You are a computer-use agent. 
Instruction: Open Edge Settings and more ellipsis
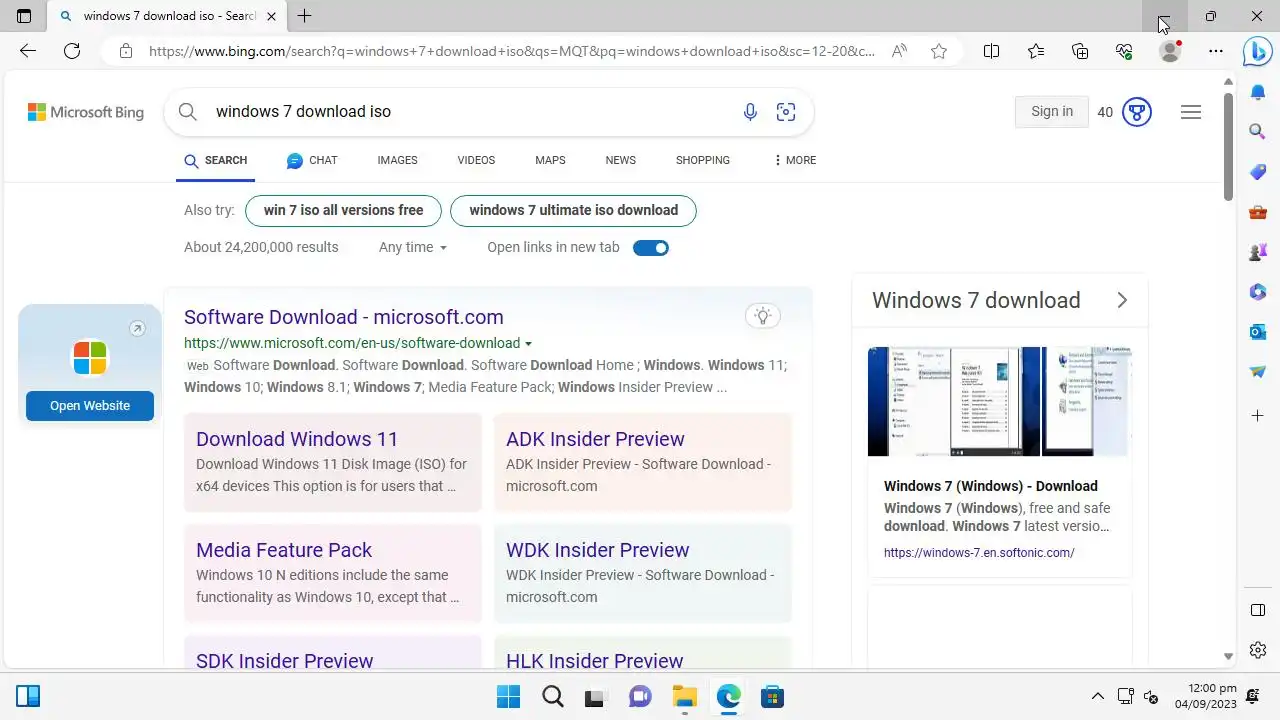1216,51
